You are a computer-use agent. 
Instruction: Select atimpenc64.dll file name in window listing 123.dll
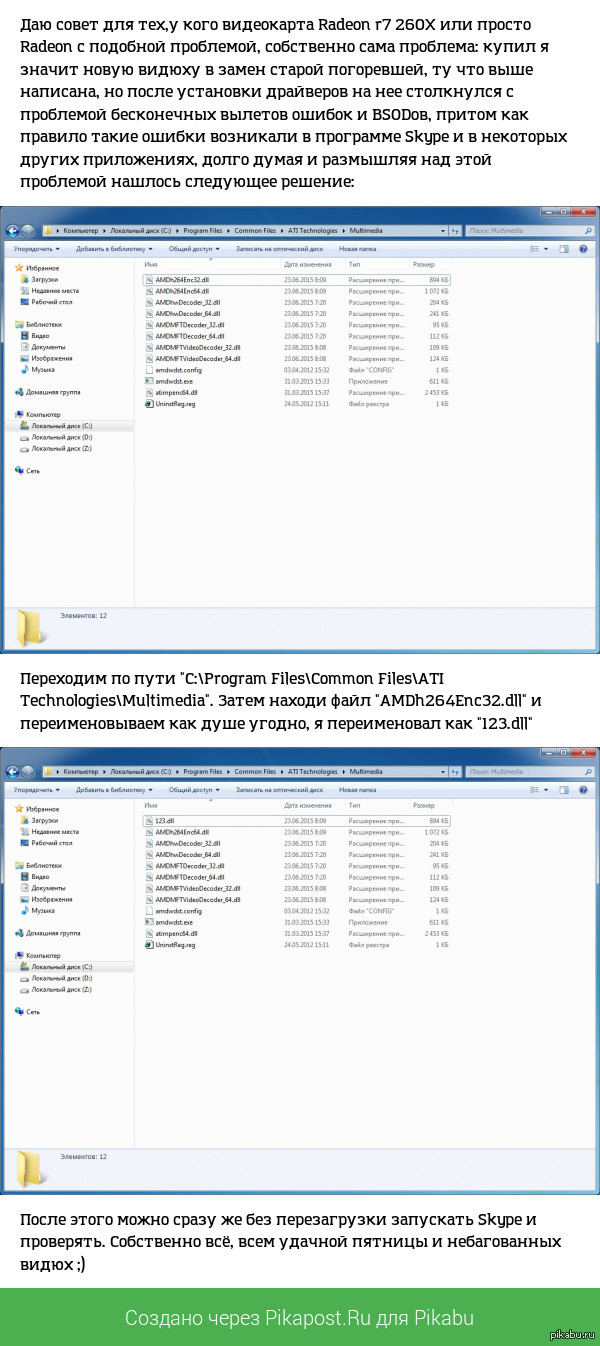point(178,933)
